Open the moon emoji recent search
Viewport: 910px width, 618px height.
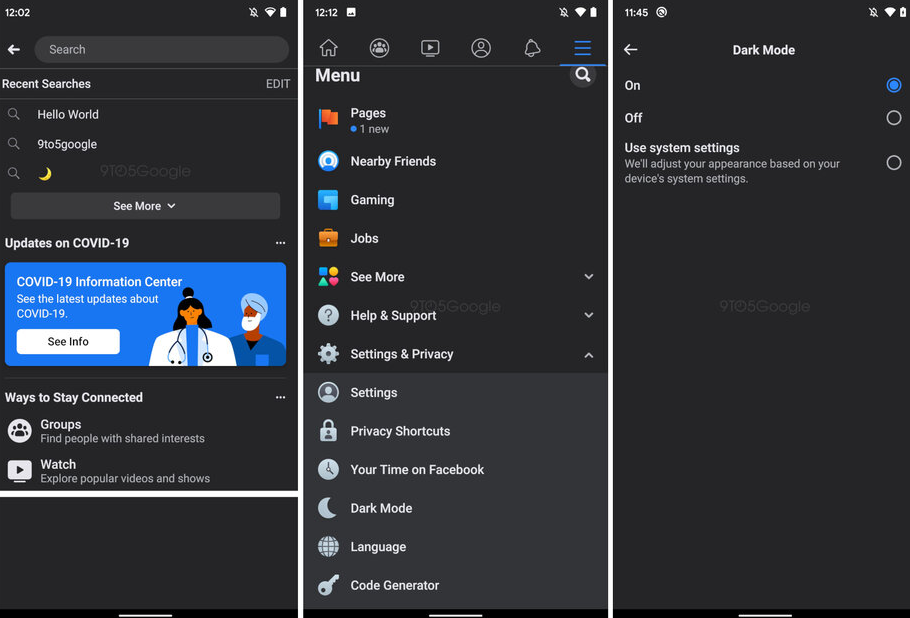[45, 174]
